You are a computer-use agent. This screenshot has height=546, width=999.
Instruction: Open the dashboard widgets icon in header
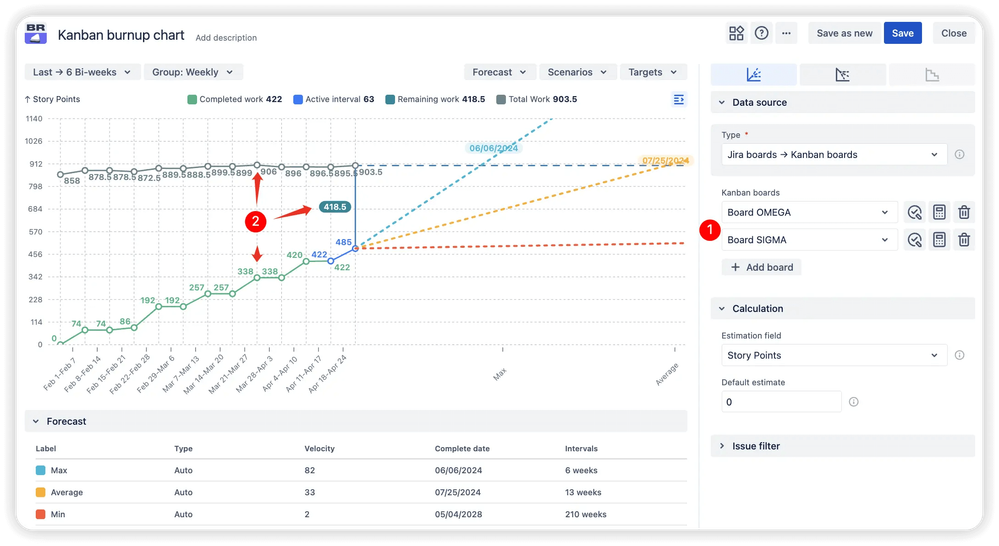pos(737,33)
